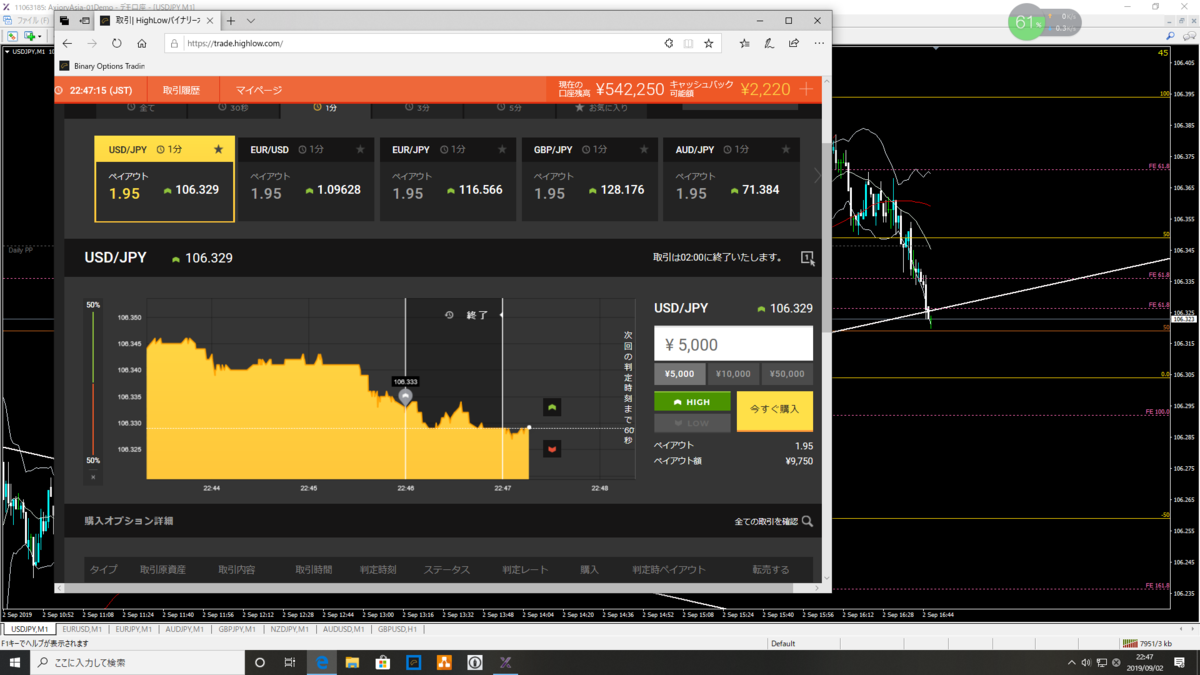Toggle the chart info icon beside closing notice

tap(807, 258)
